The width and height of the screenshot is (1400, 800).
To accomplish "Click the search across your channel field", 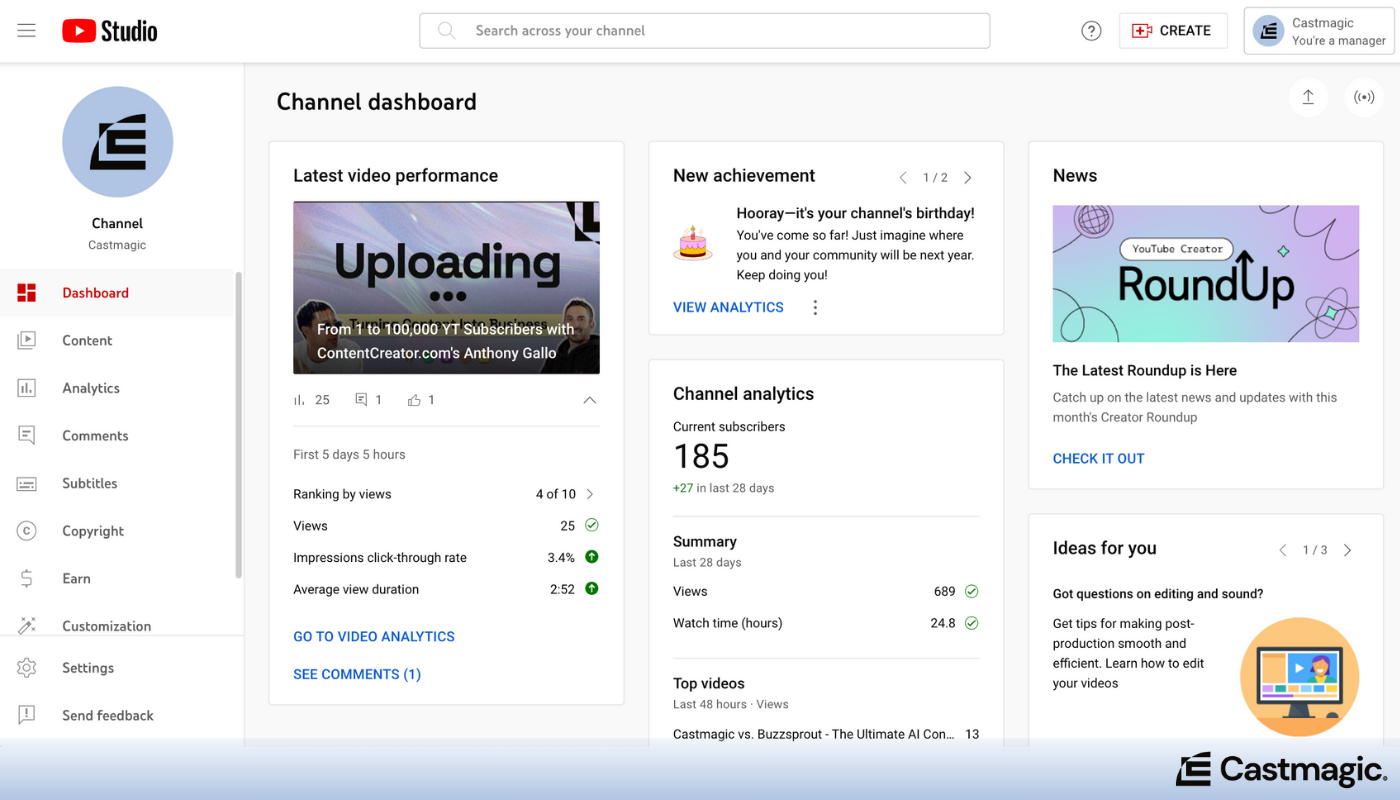I will tap(704, 31).
